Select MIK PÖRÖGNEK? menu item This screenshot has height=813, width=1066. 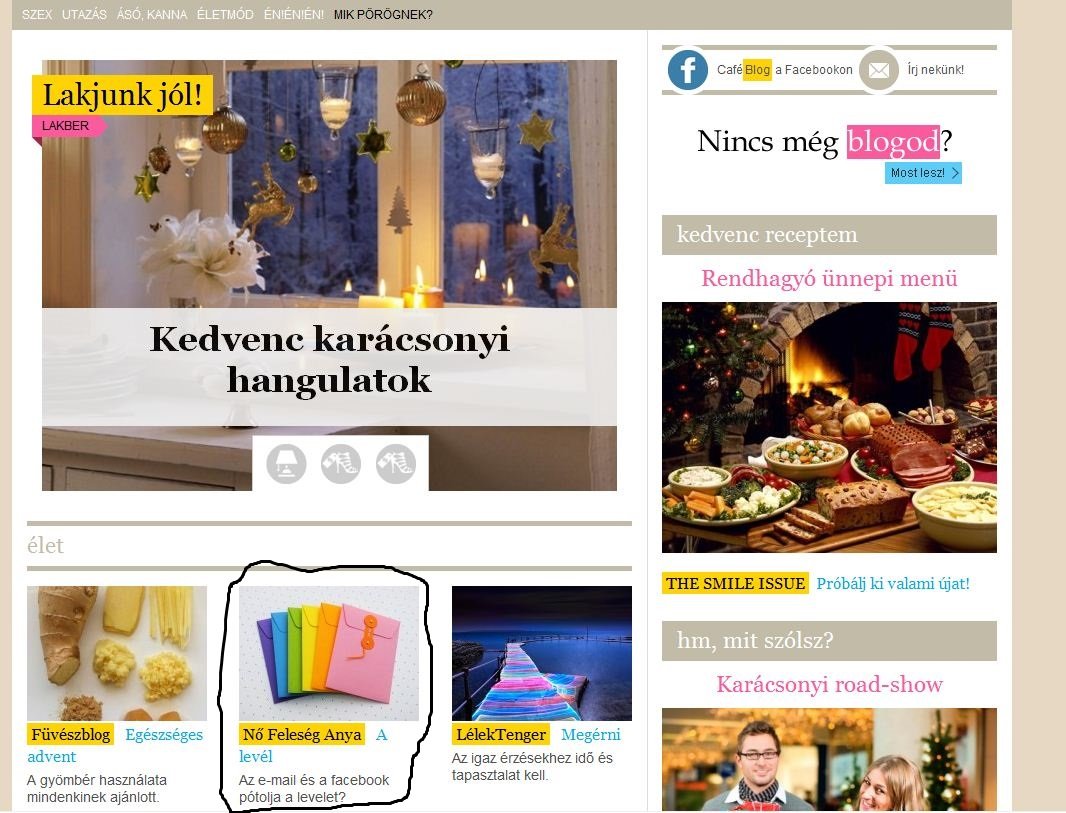[383, 14]
